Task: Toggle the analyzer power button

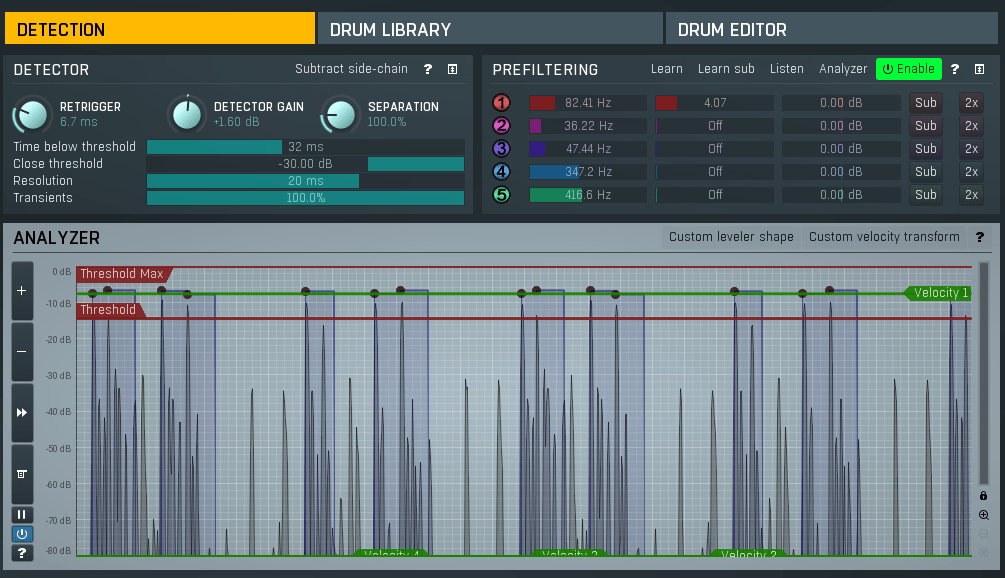Action: pyautogui.click(x=22, y=534)
